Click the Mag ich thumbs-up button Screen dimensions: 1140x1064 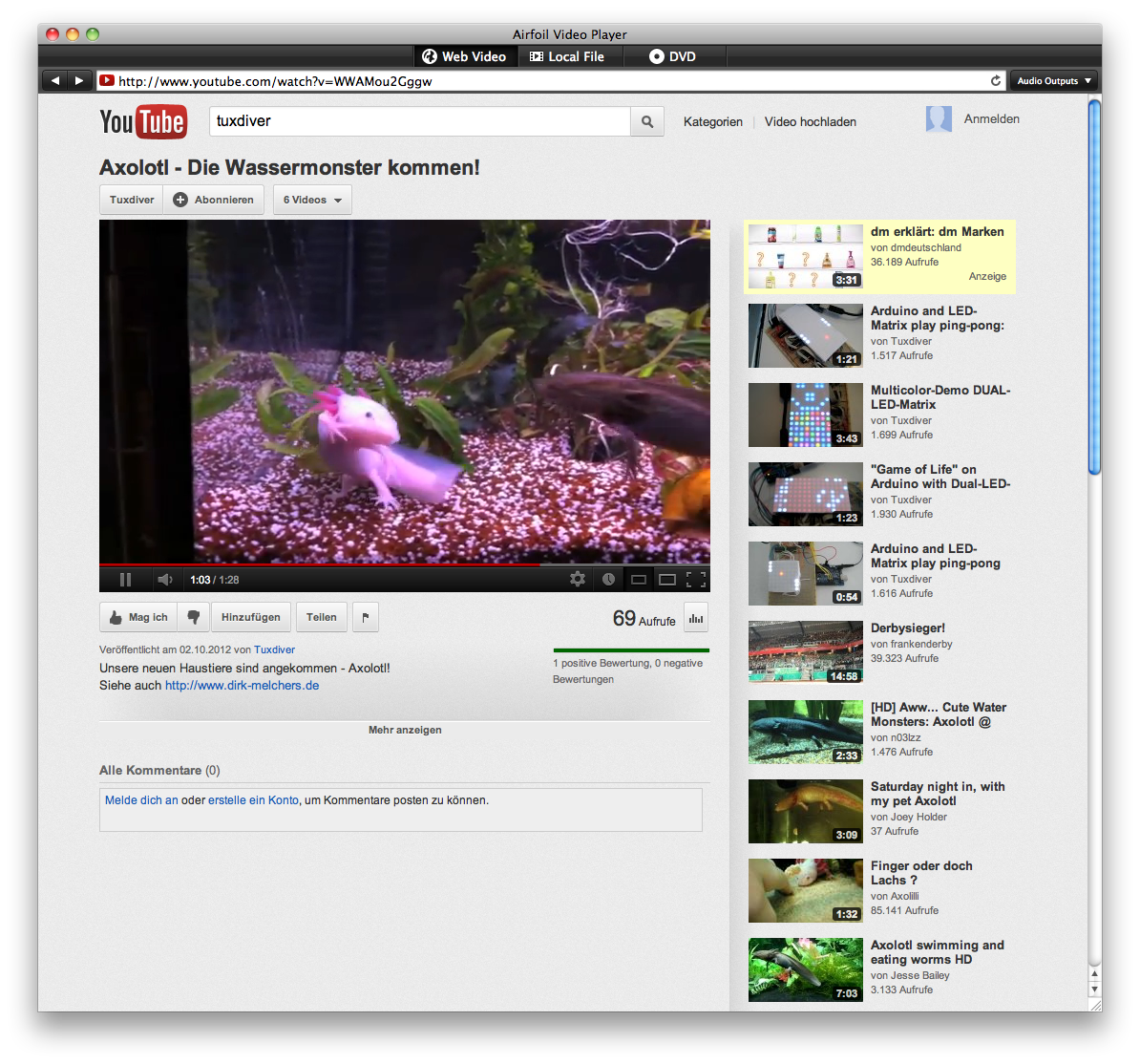[x=138, y=617]
